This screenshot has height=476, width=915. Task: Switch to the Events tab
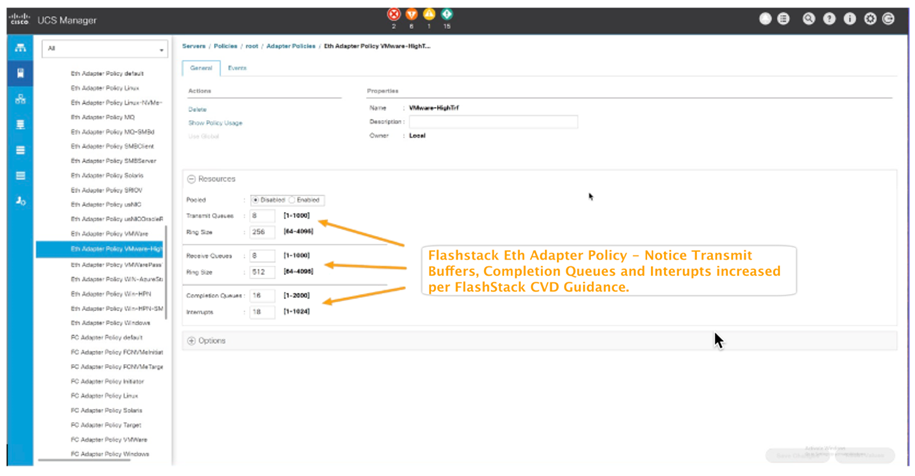tap(237, 68)
